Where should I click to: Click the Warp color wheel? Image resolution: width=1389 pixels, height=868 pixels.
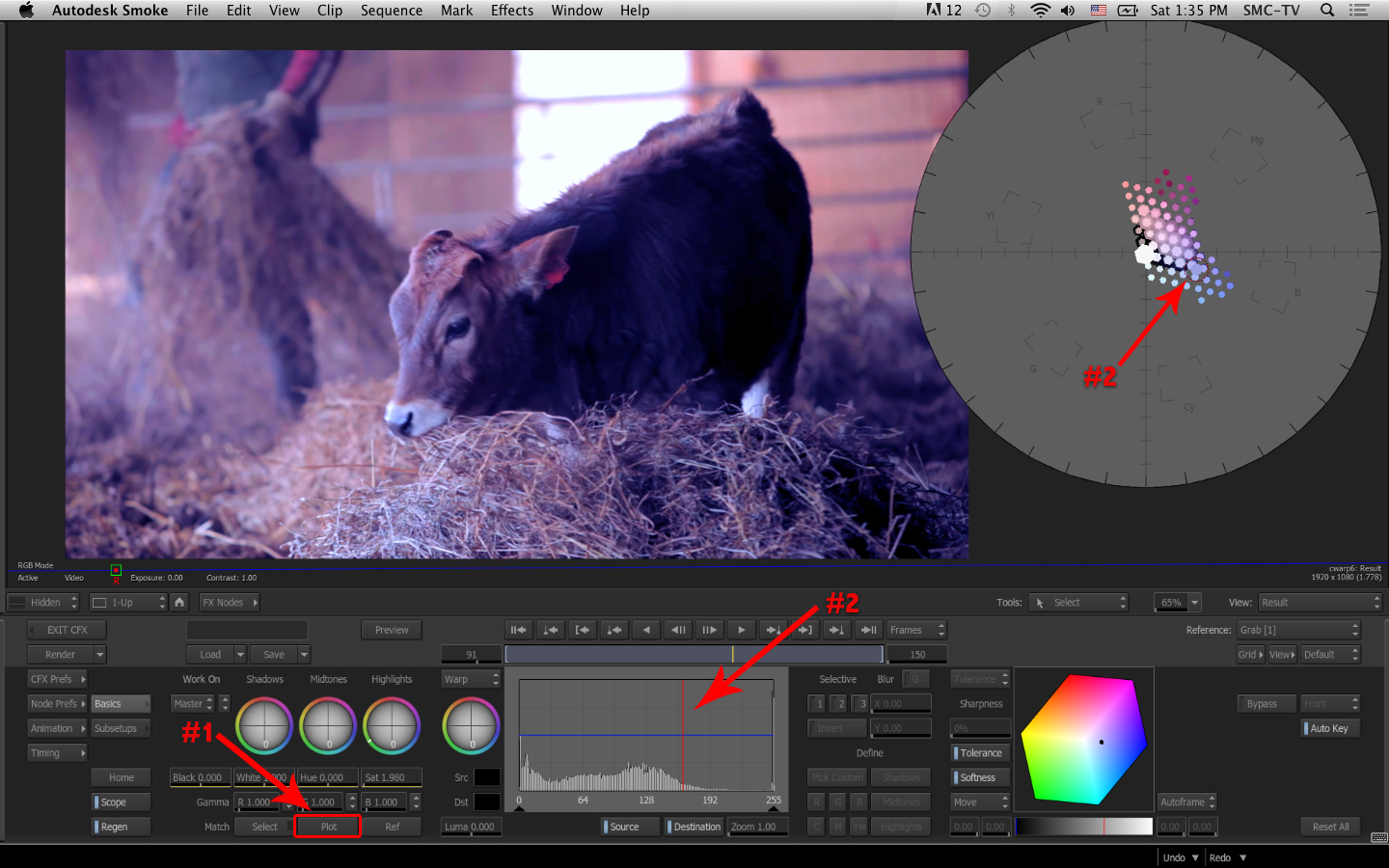point(471,725)
